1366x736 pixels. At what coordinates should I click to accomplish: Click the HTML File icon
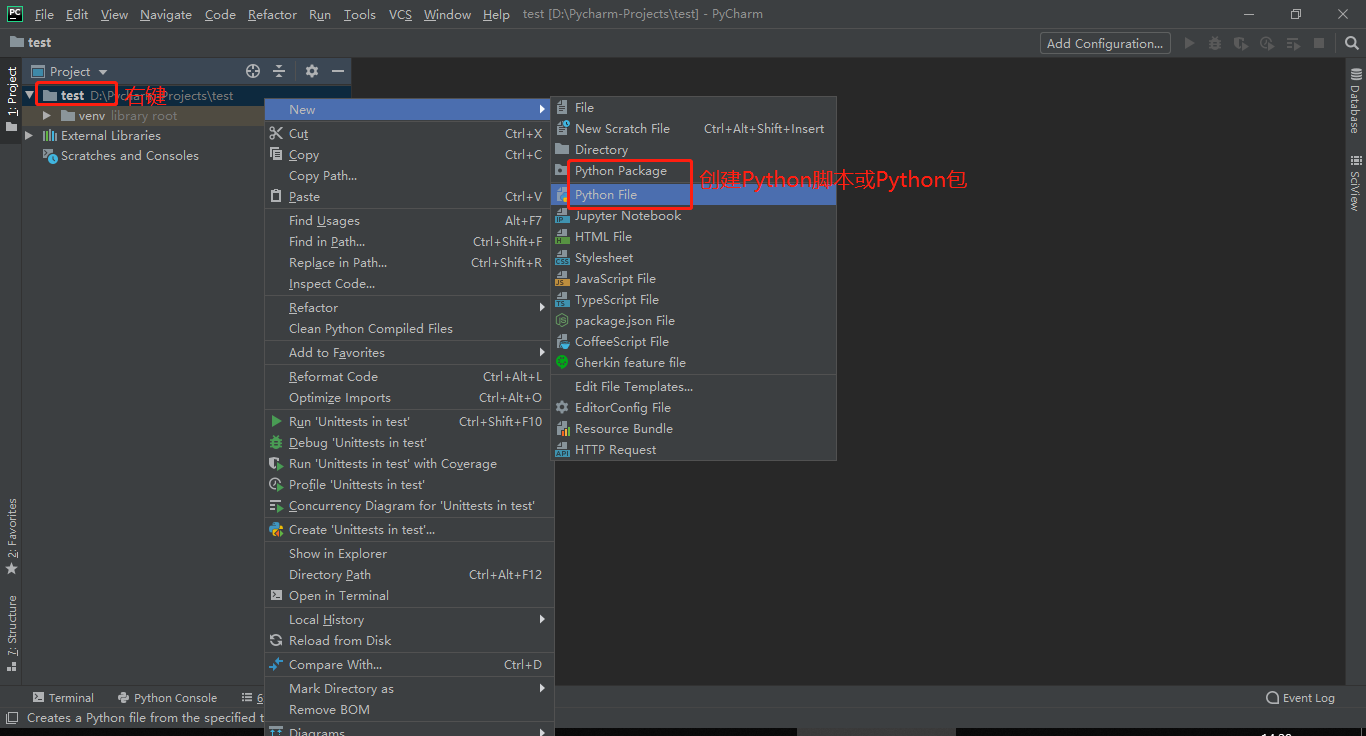[x=562, y=237]
